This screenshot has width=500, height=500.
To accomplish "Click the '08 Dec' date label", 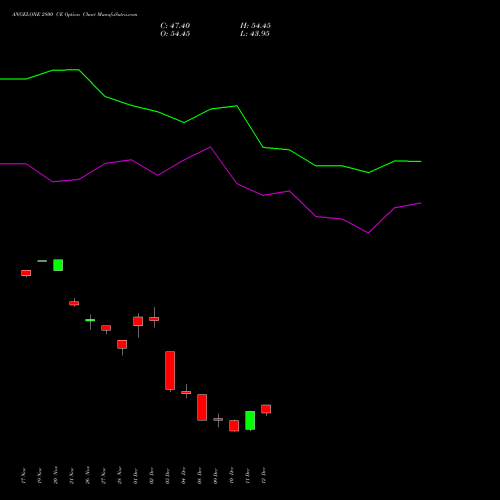I will [199, 476].
